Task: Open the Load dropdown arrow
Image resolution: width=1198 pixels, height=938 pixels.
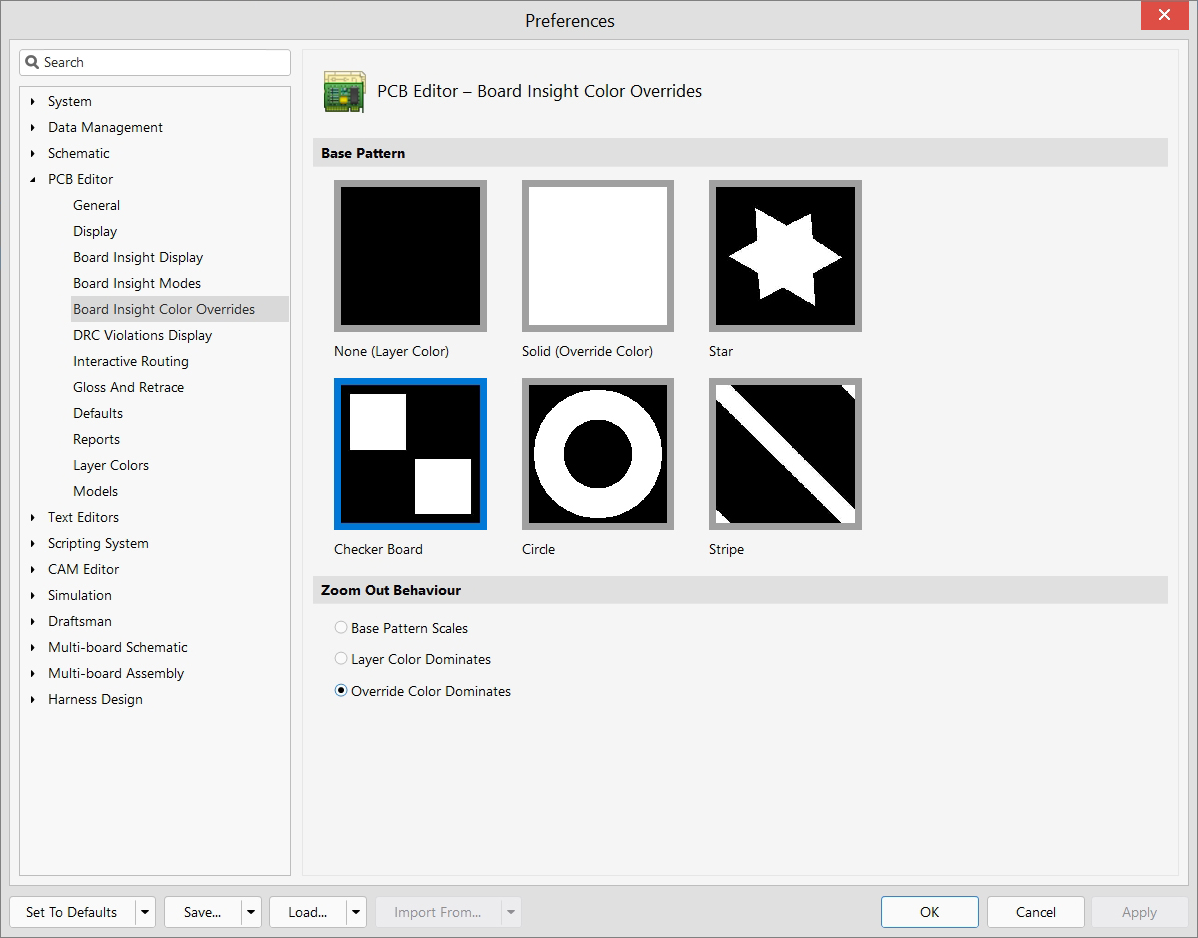Action: coord(356,912)
